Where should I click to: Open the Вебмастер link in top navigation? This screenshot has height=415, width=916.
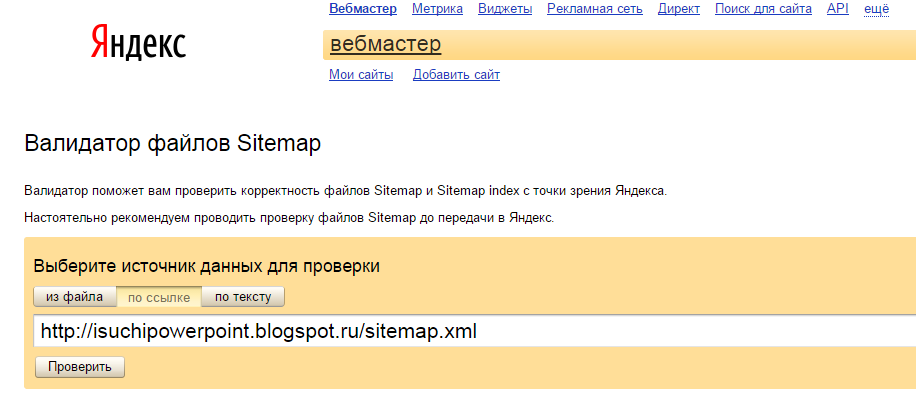363,9
